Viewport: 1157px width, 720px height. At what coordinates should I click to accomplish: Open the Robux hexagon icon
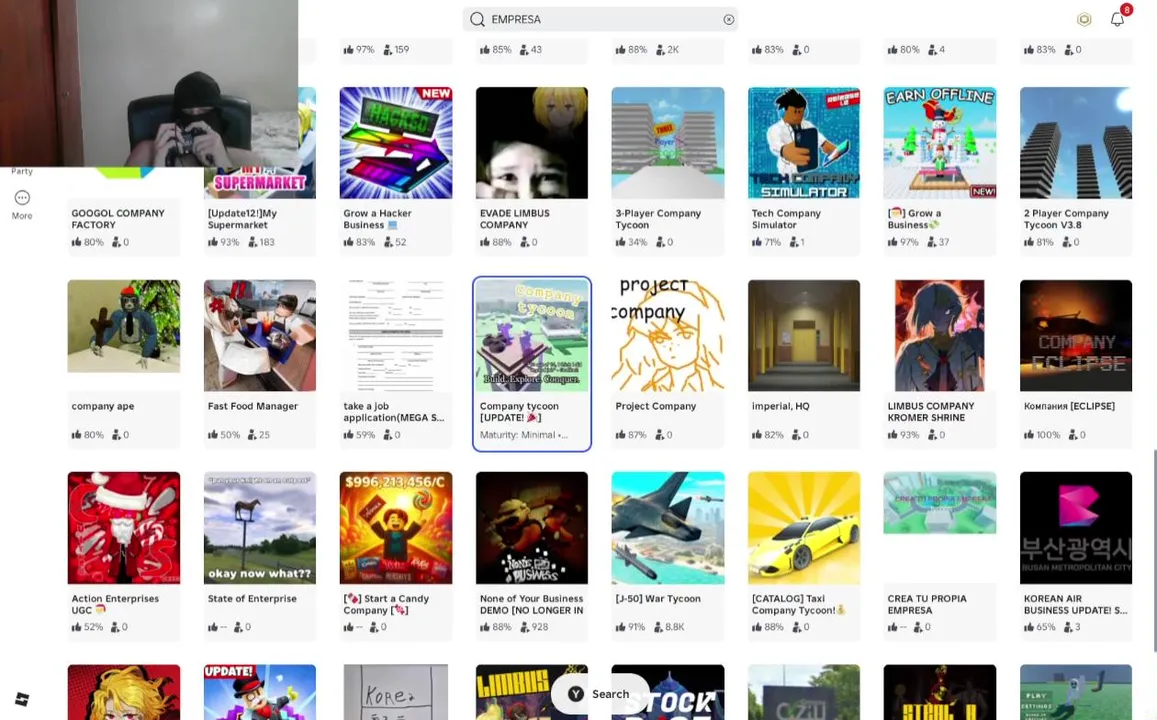click(x=1083, y=20)
